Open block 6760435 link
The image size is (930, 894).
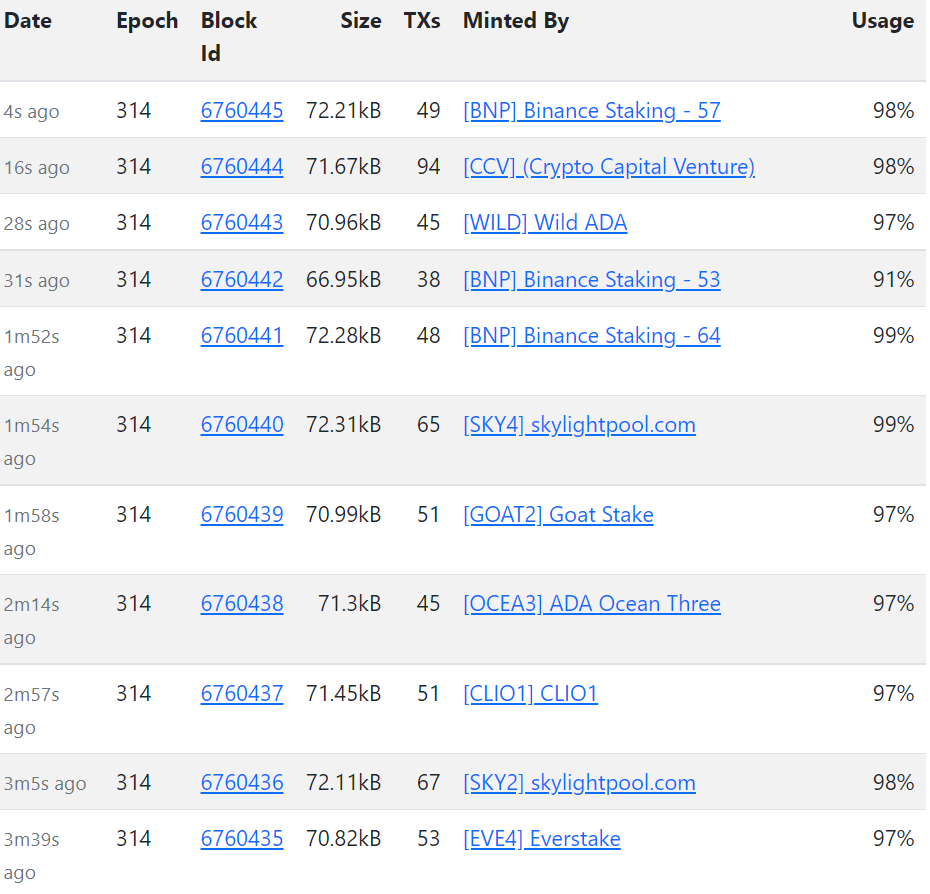pyautogui.click(x=242, y=839)
